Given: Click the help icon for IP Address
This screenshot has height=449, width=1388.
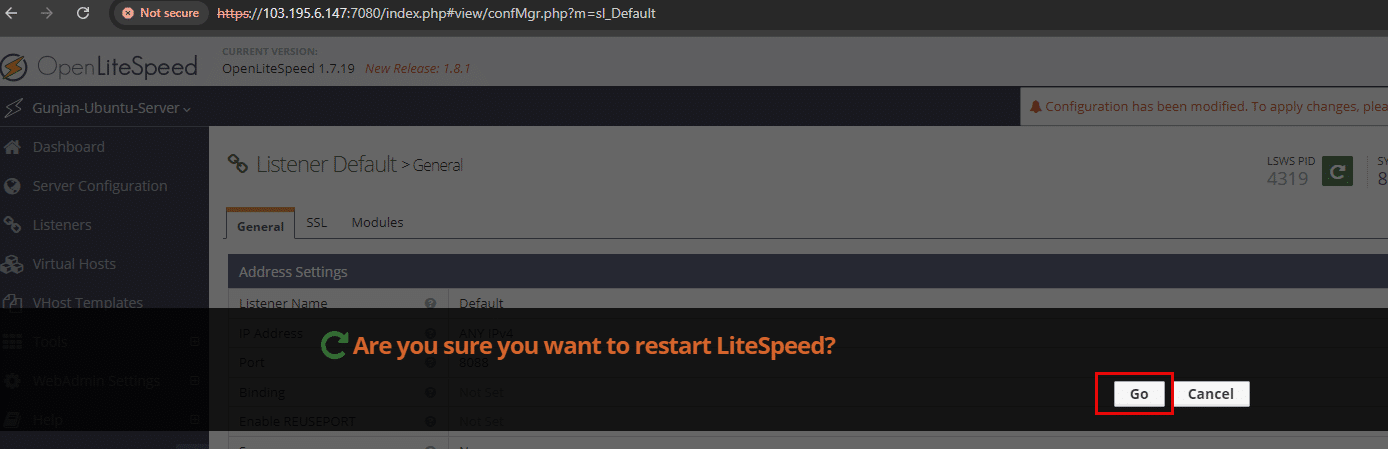Looking at the screenshot, I should point(431,333).
